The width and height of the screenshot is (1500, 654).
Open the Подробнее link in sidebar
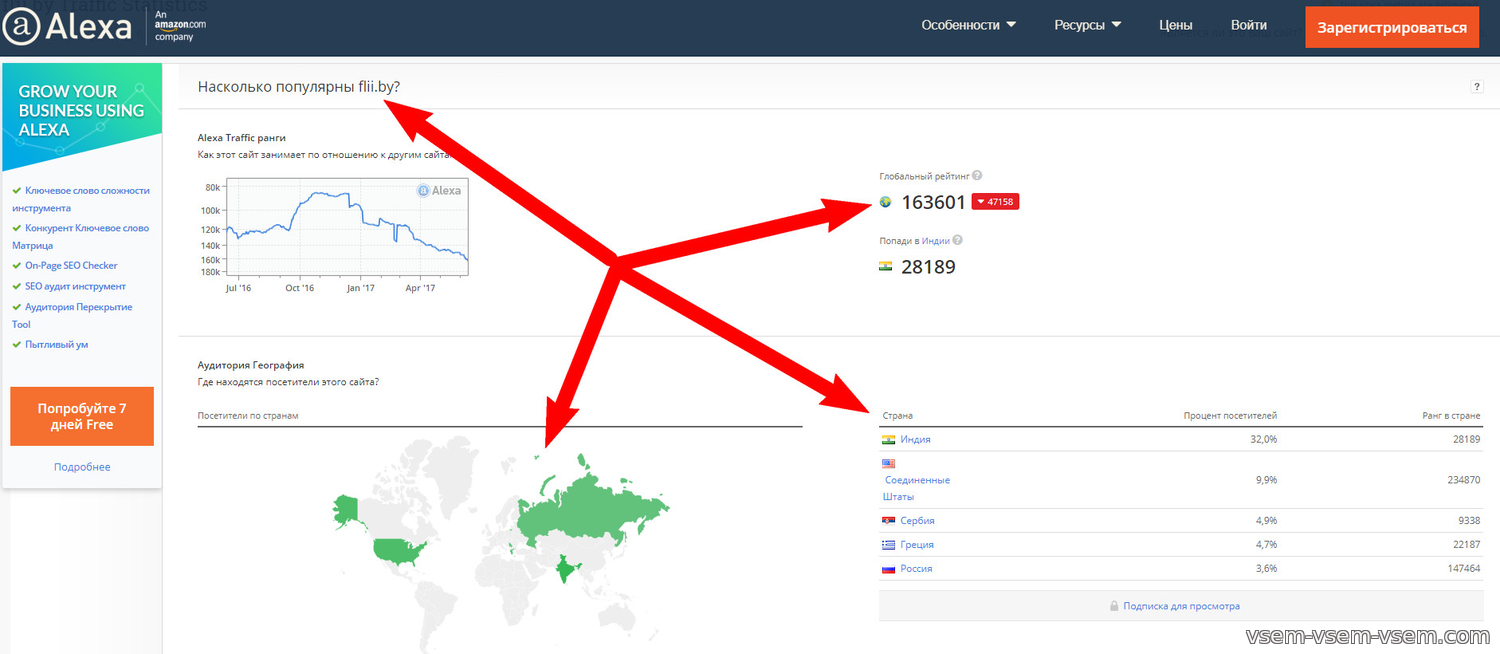coord(82,467)
